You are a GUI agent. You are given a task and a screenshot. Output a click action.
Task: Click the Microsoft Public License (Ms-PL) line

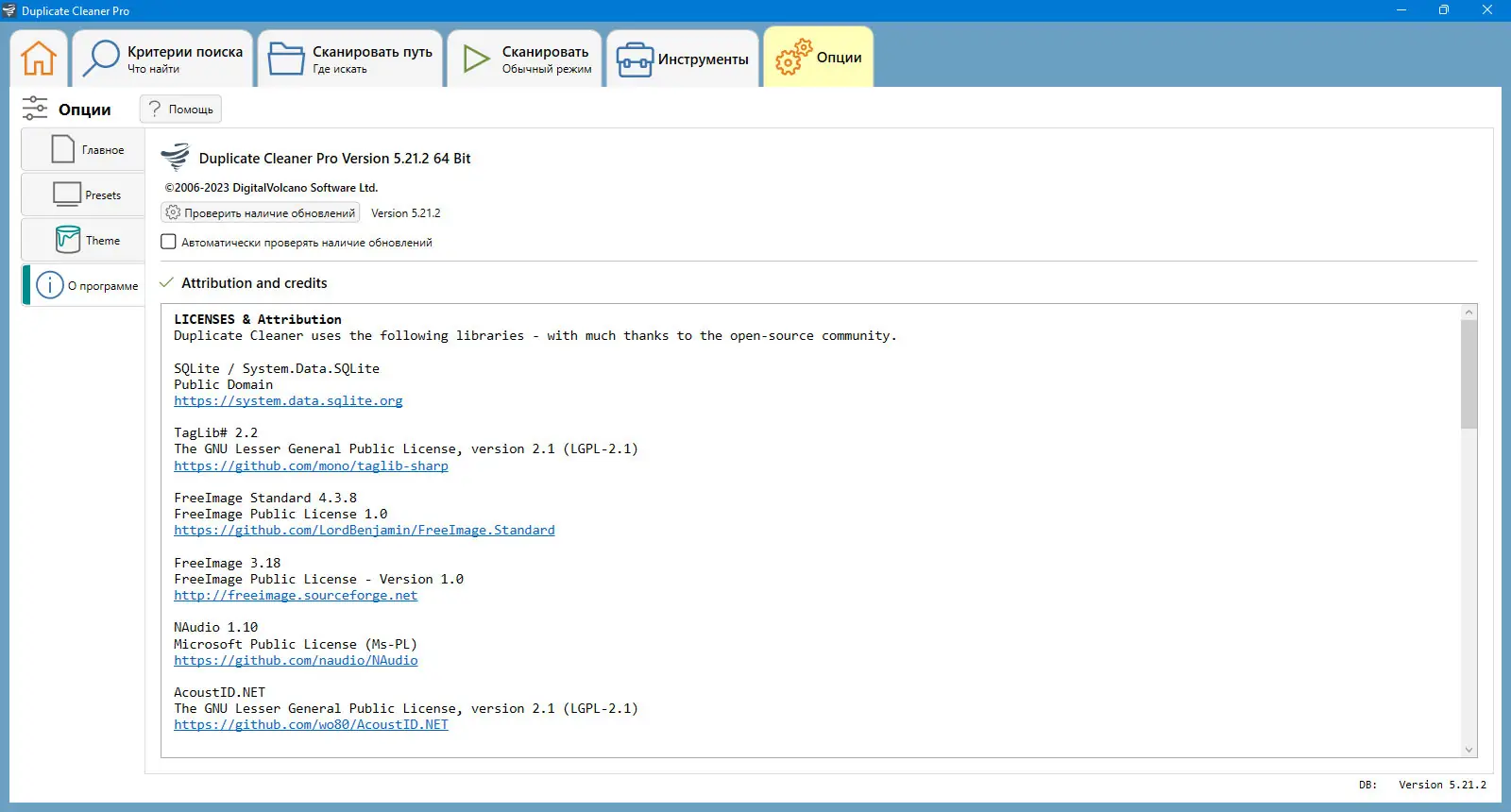click(296, 644)
